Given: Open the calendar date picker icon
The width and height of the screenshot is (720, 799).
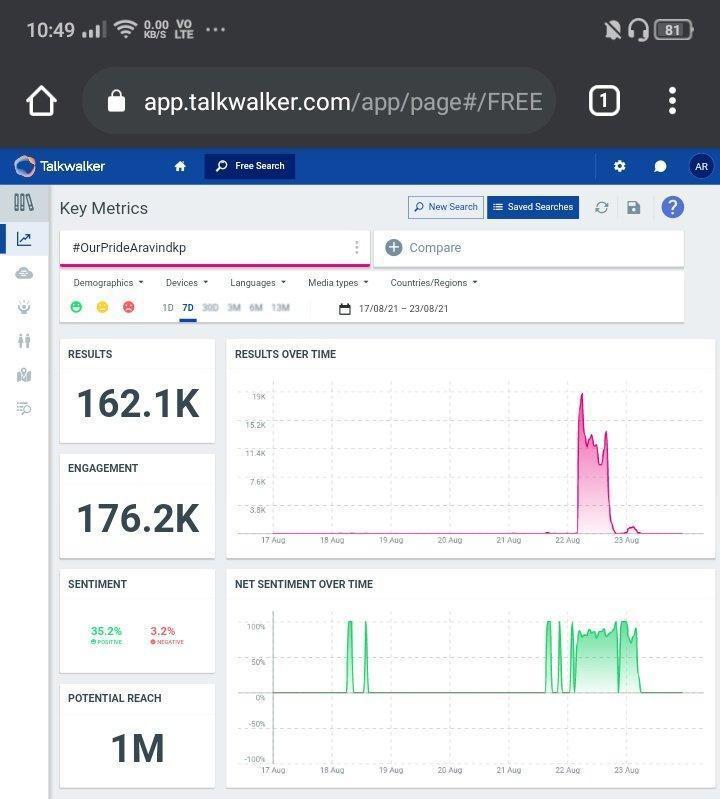Looking at the screenshot, I should tap(344, 309).
